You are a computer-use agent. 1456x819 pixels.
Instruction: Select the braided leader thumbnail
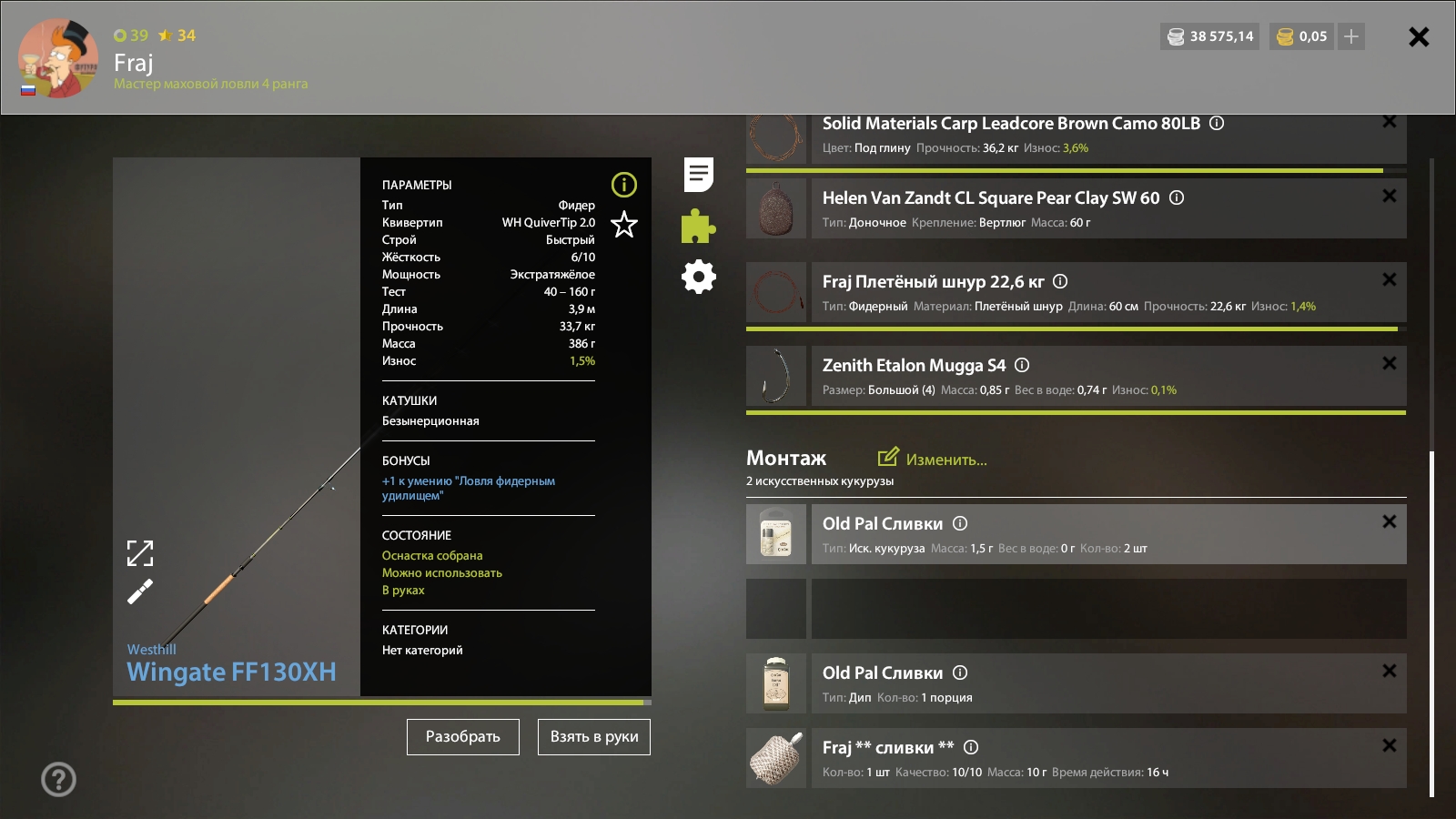[776, 292]
